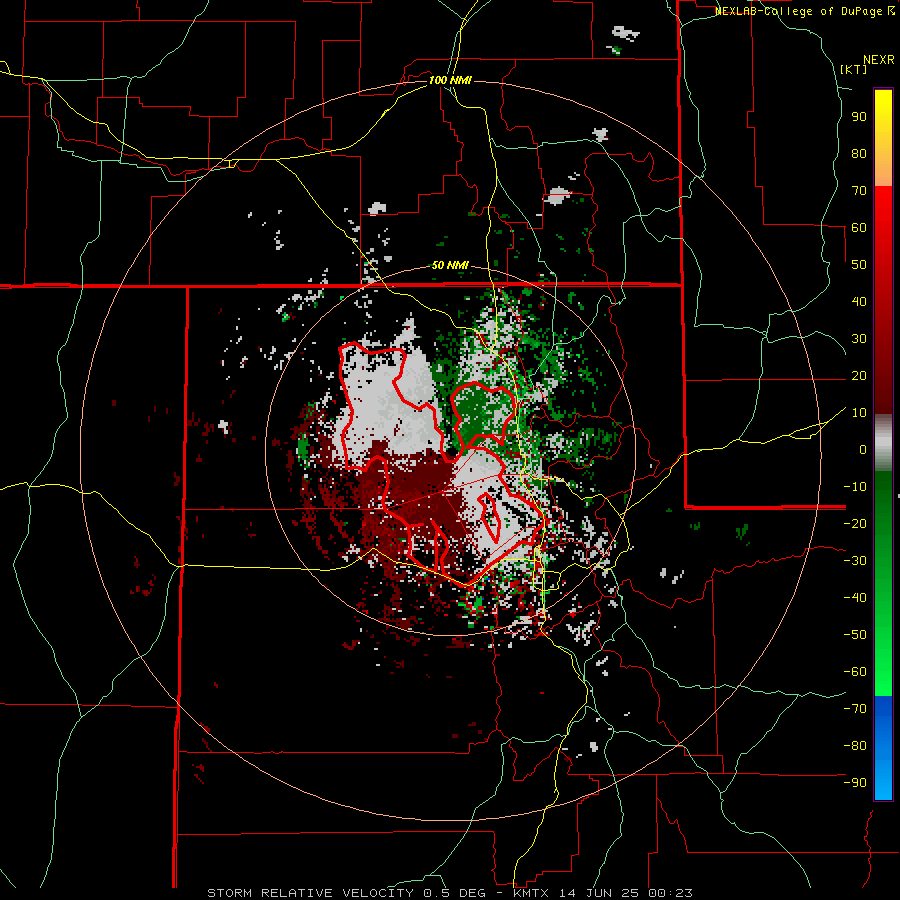The image size is (900, 900).
Task: Click "STORM RELATIVE VELOCITY" in the caption
Action: 310,893
